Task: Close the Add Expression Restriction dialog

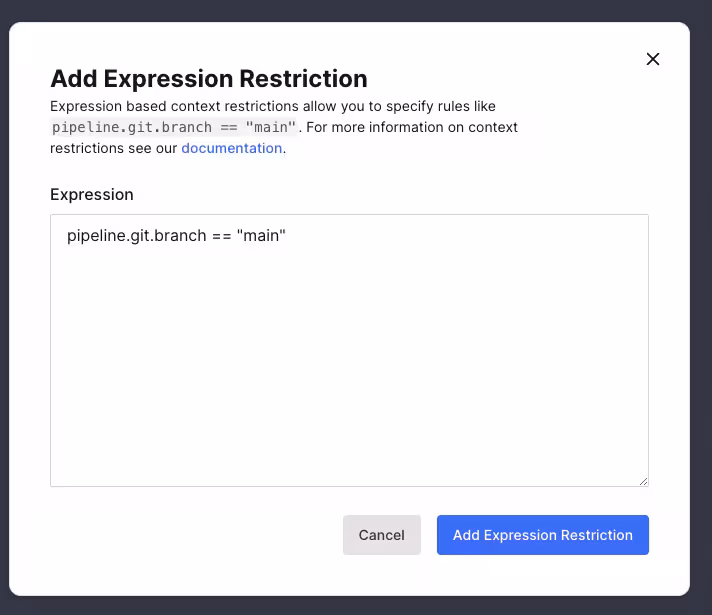Action: pos(653,59)
